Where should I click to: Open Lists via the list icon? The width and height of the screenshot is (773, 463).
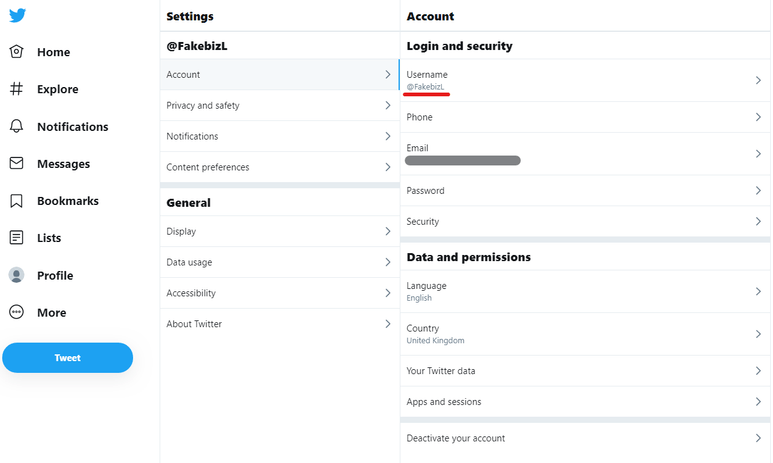[16, 238]
